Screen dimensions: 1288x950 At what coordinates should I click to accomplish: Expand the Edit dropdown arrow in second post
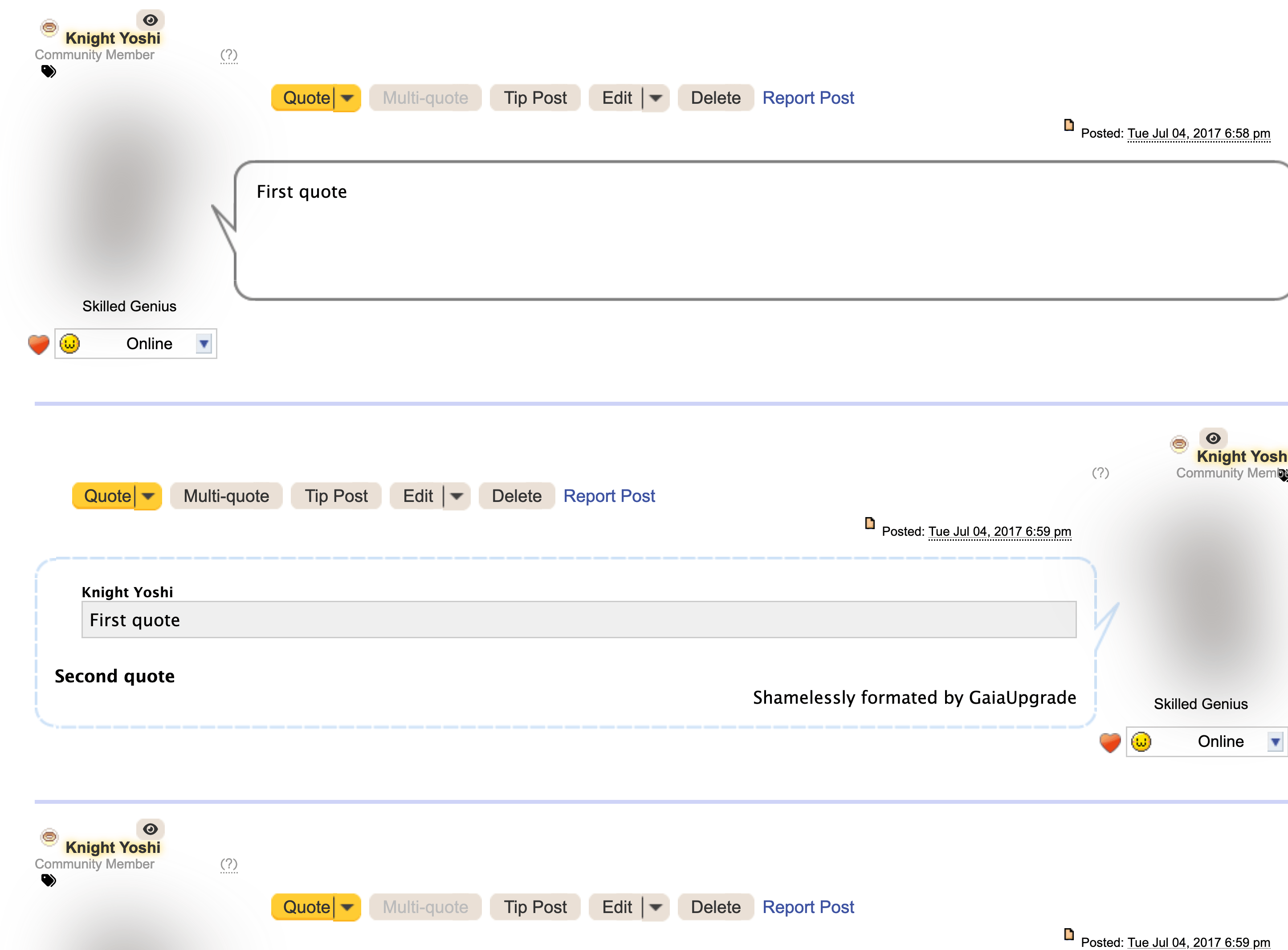[457, 496]
